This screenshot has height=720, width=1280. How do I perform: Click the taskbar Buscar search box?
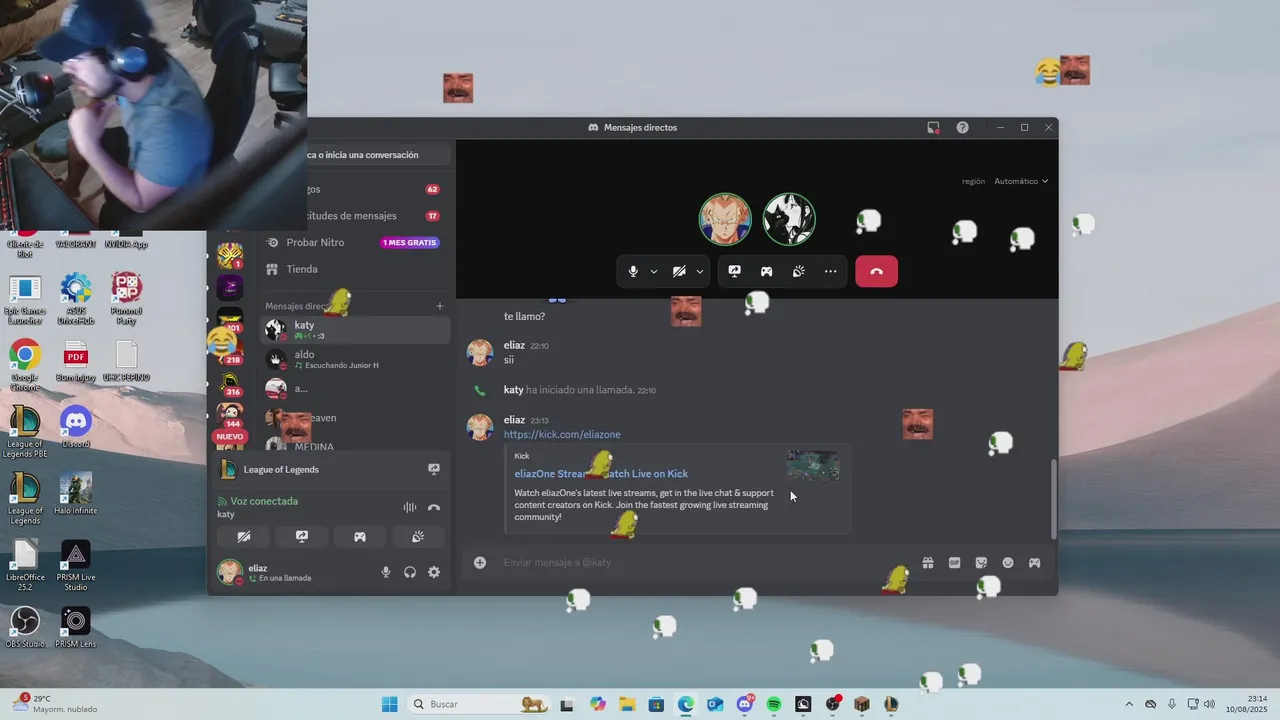coord(480,704)
